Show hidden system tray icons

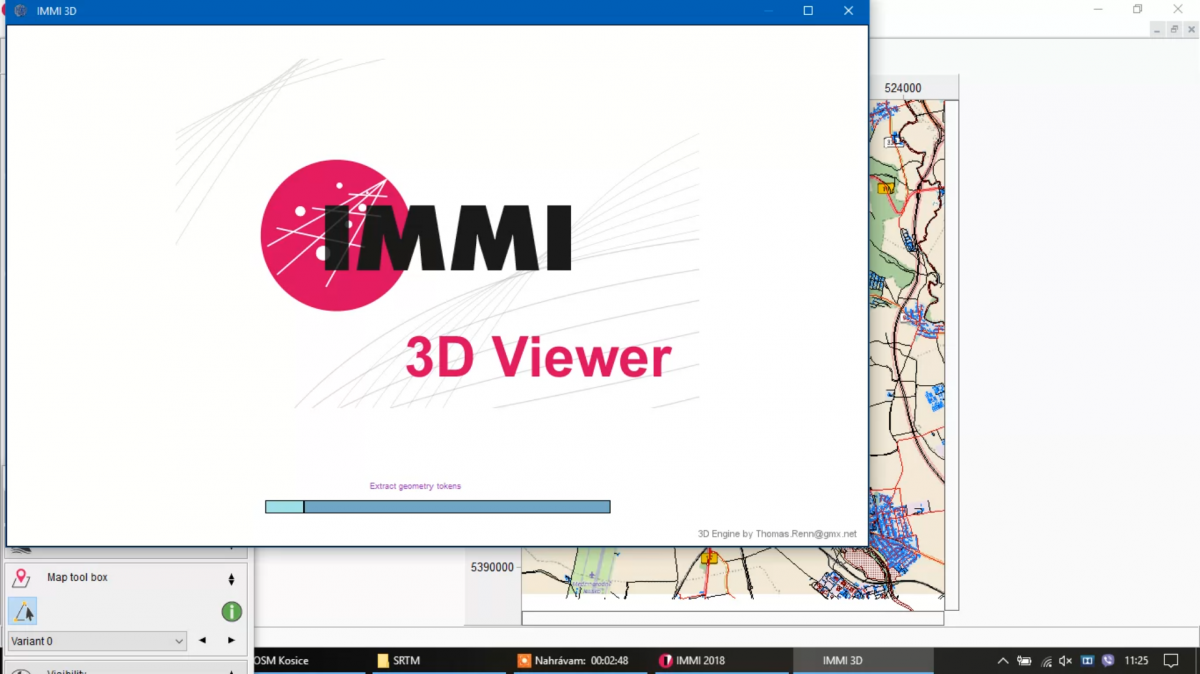coord(1003,661)
